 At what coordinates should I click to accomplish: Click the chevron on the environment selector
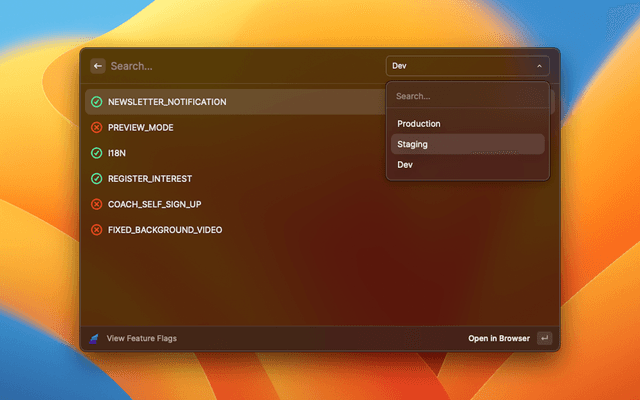[539, 66]
